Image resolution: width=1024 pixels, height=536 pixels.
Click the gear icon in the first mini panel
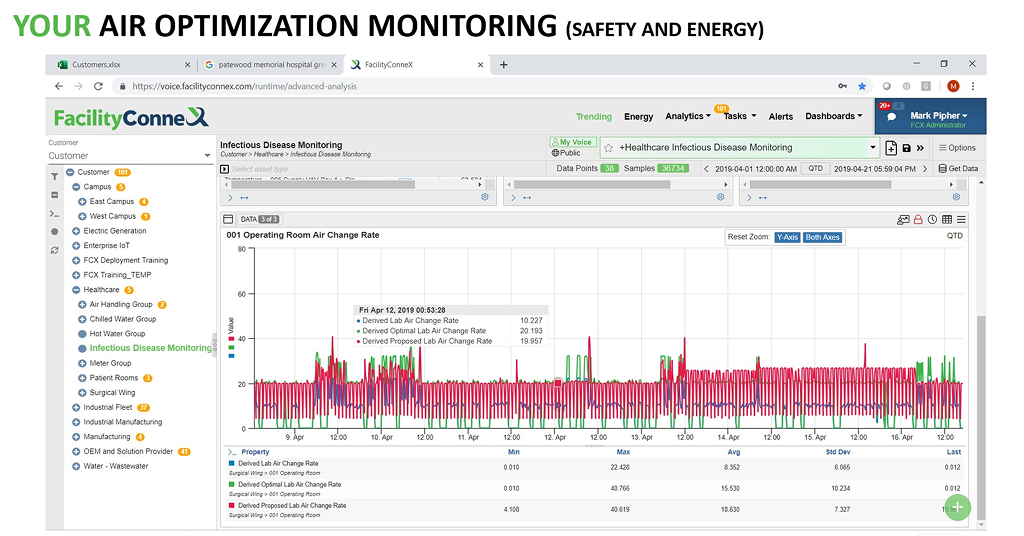[485, 197]
